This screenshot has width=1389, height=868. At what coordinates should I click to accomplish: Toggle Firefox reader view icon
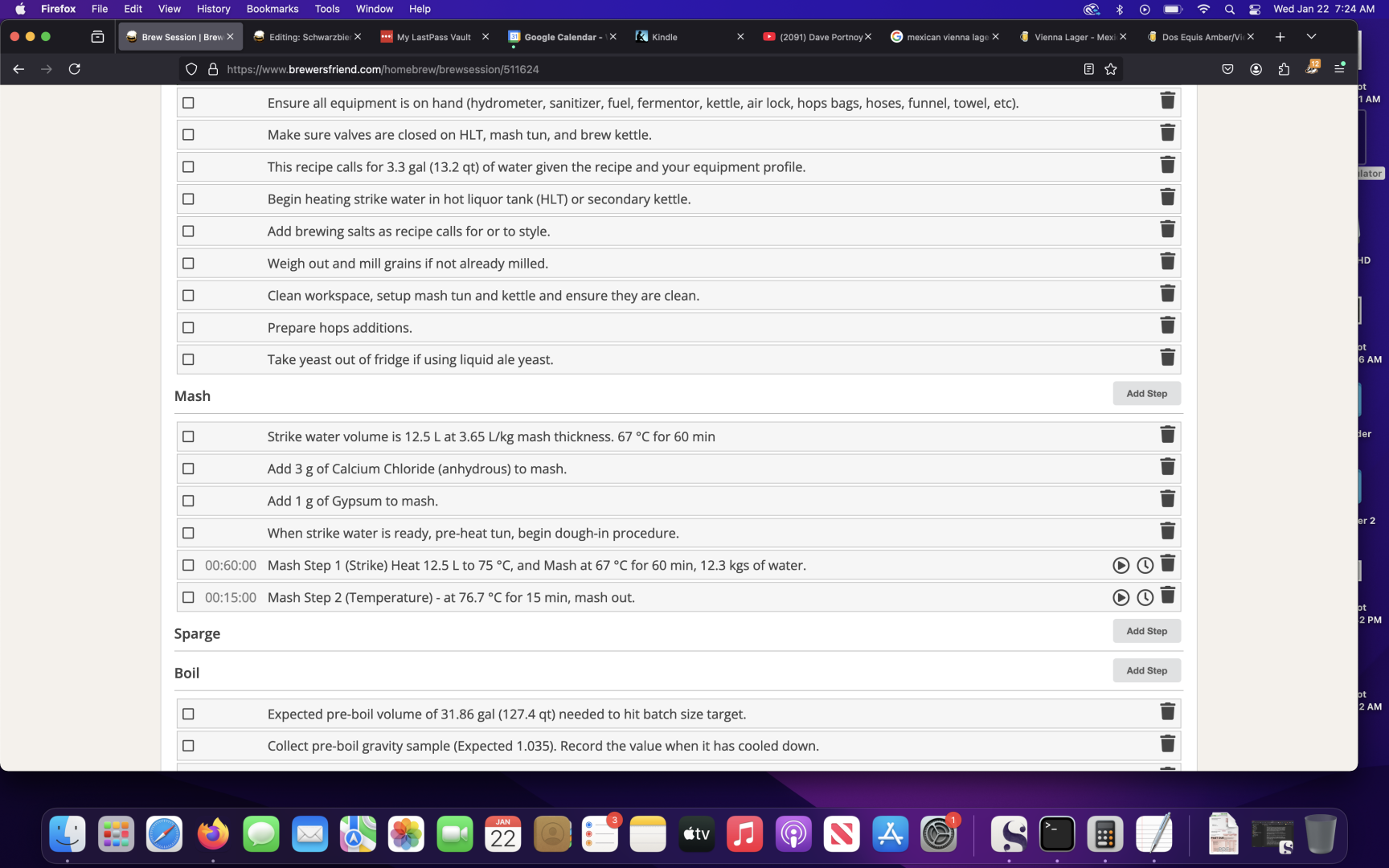point(1088,69)
